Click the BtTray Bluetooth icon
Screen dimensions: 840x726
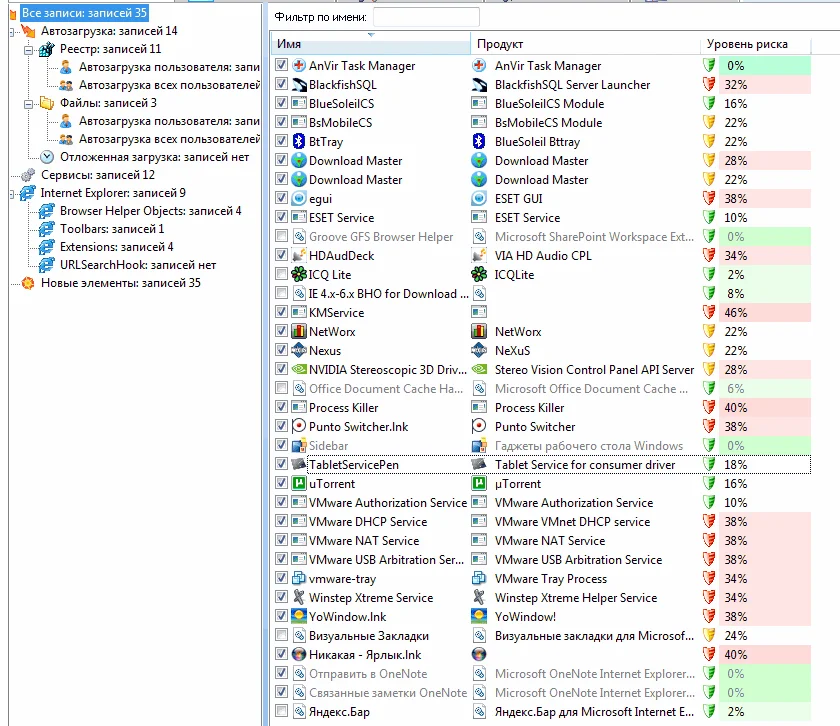point(298,141)
